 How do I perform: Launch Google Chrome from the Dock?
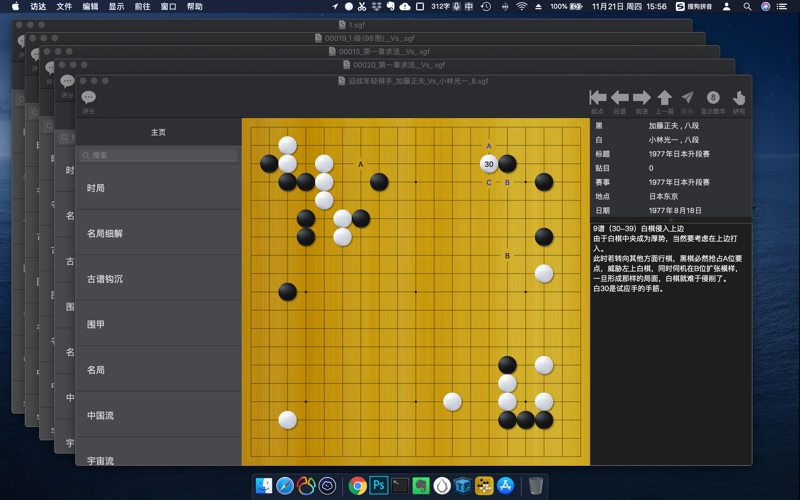click(x=358, y=485)
